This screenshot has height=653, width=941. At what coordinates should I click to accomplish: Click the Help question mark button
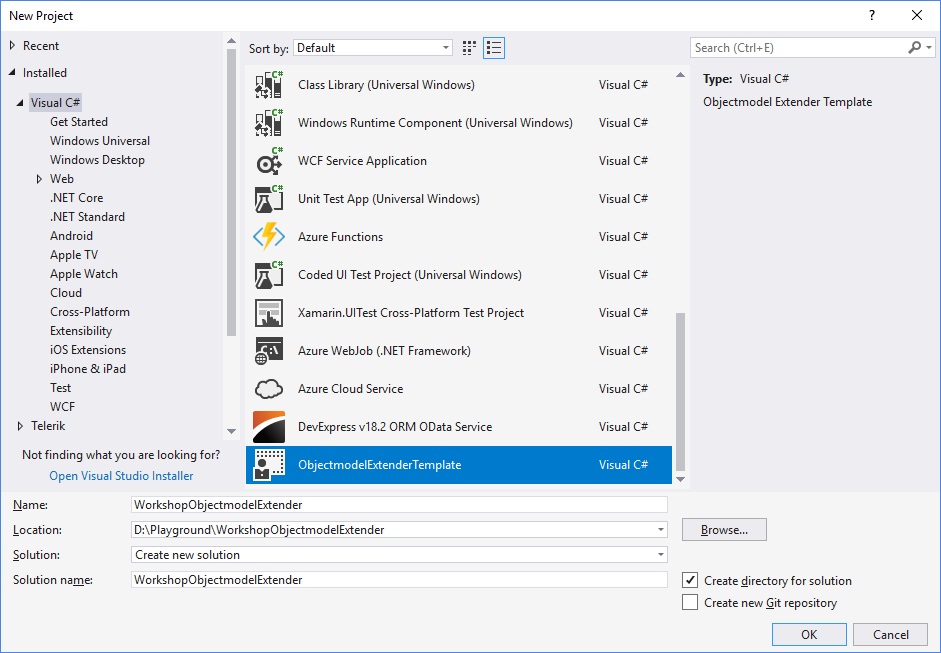point(872,15)
